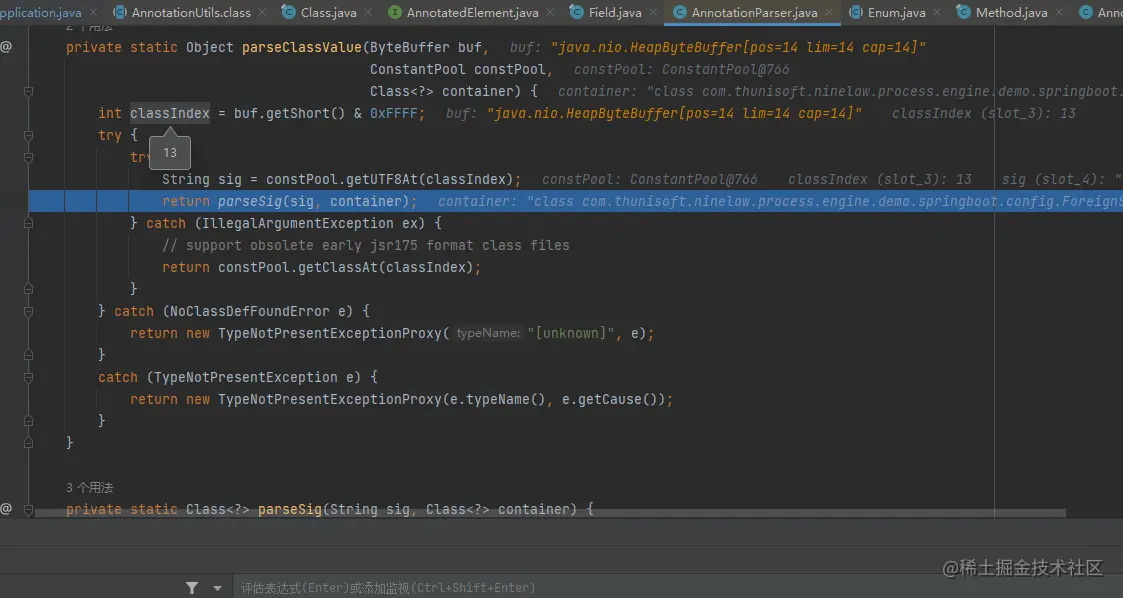
Task: Close the Enum.java tab
Action: [937, 12]
